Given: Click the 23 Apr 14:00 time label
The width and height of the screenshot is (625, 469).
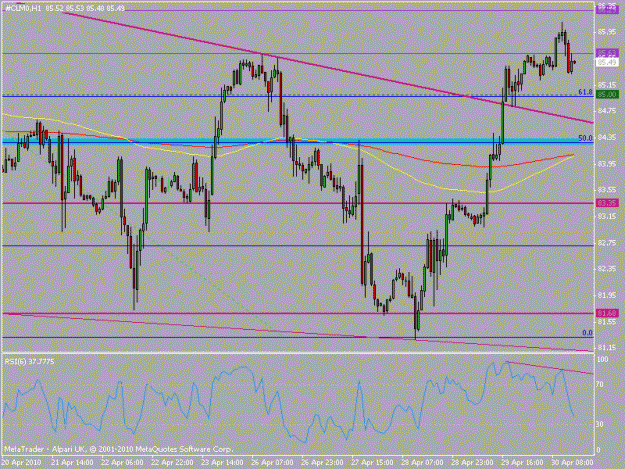Looking at the screenshot, I should [x=222, y=462].
